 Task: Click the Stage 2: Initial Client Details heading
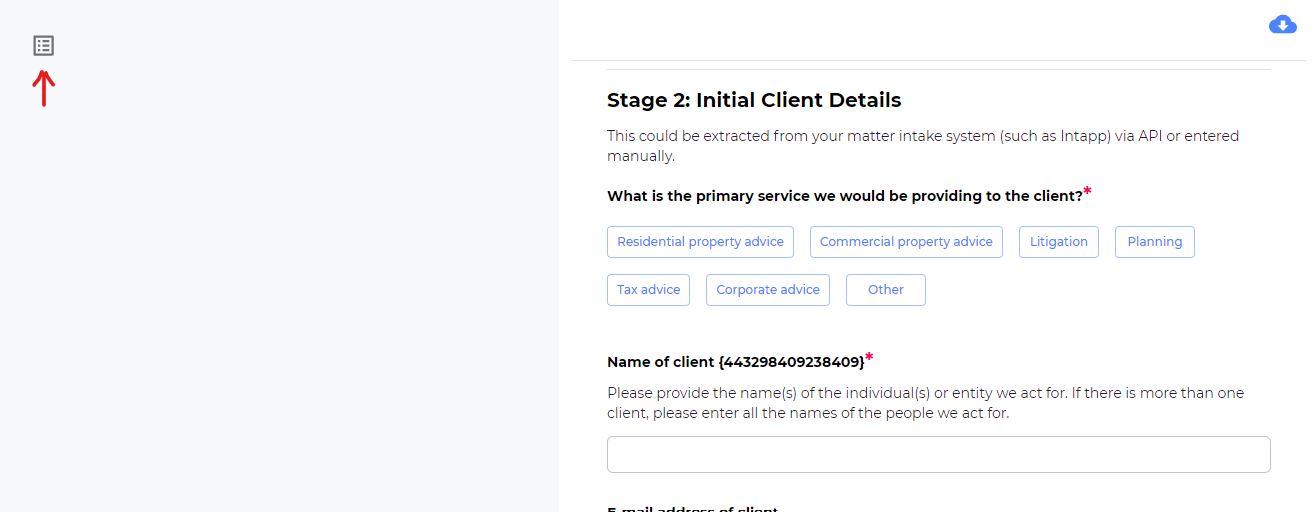click(754, 100)
